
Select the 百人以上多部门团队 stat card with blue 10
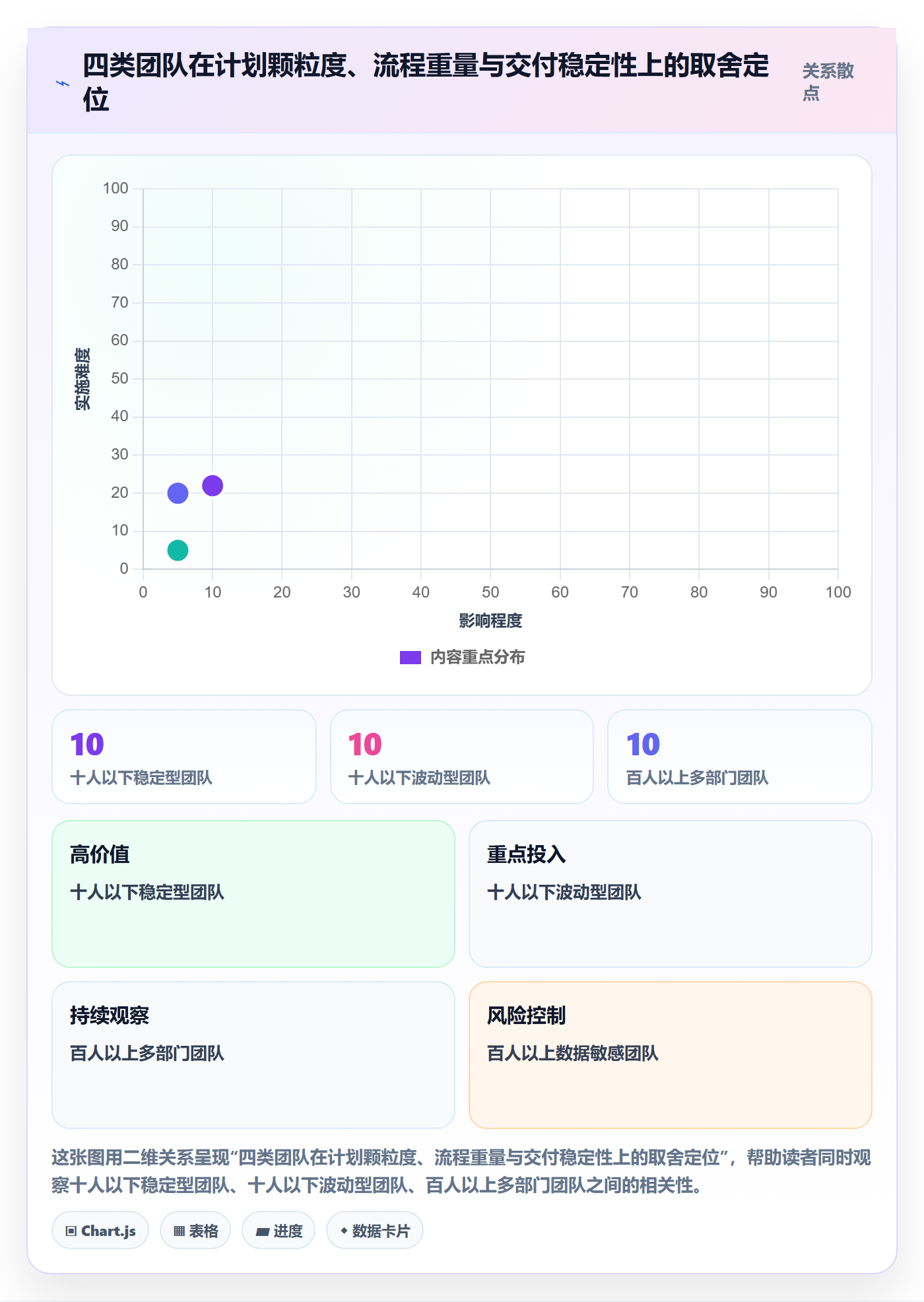pos(740,757)
